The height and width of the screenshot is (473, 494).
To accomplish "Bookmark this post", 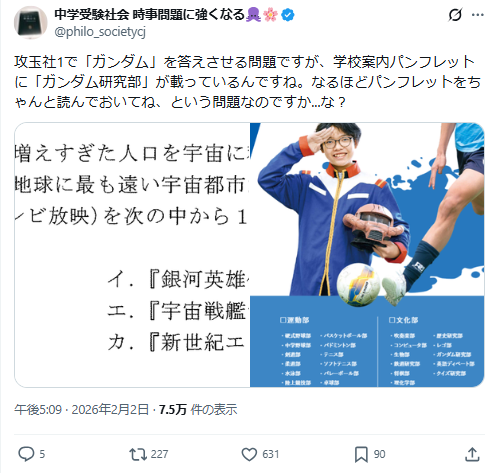I will 361,454.
